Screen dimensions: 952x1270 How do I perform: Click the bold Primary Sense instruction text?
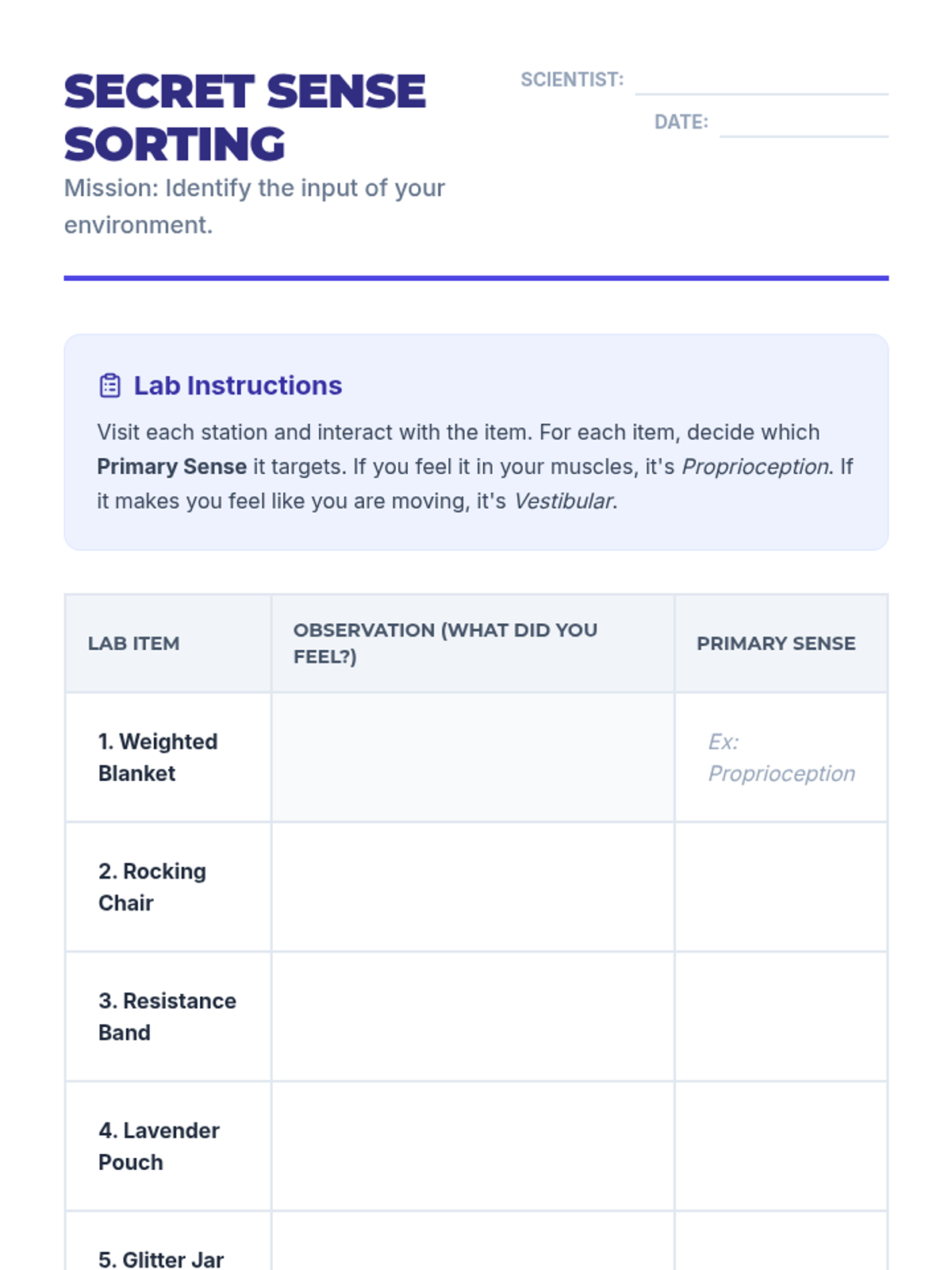(171, 467)
